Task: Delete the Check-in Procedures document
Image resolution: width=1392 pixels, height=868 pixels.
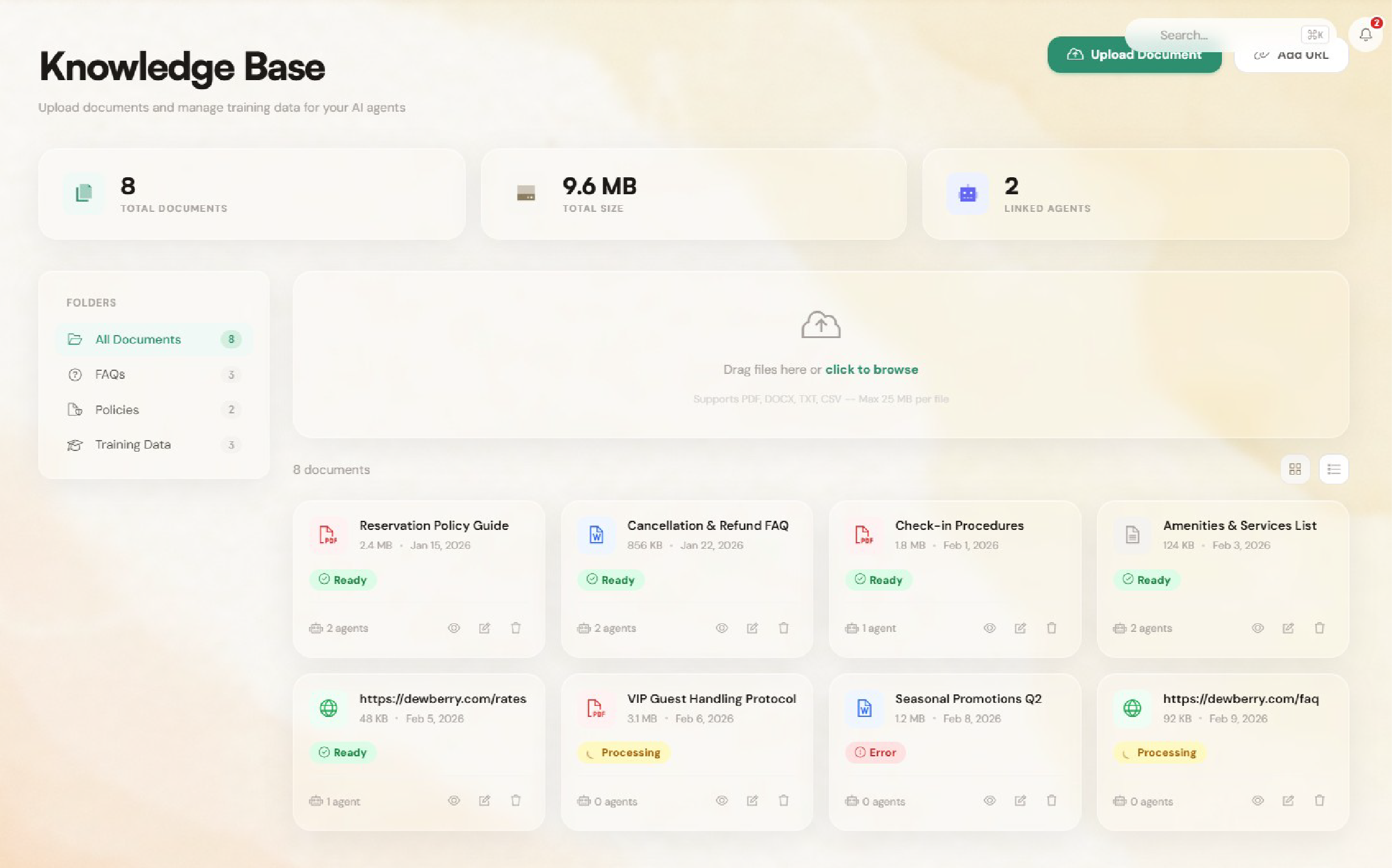Action: pyautogui.click(x=1051, y=628)
